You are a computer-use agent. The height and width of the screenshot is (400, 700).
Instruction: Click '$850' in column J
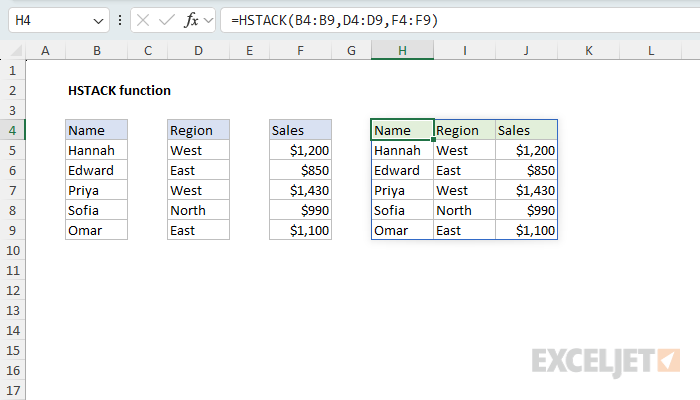click(526, 171)
